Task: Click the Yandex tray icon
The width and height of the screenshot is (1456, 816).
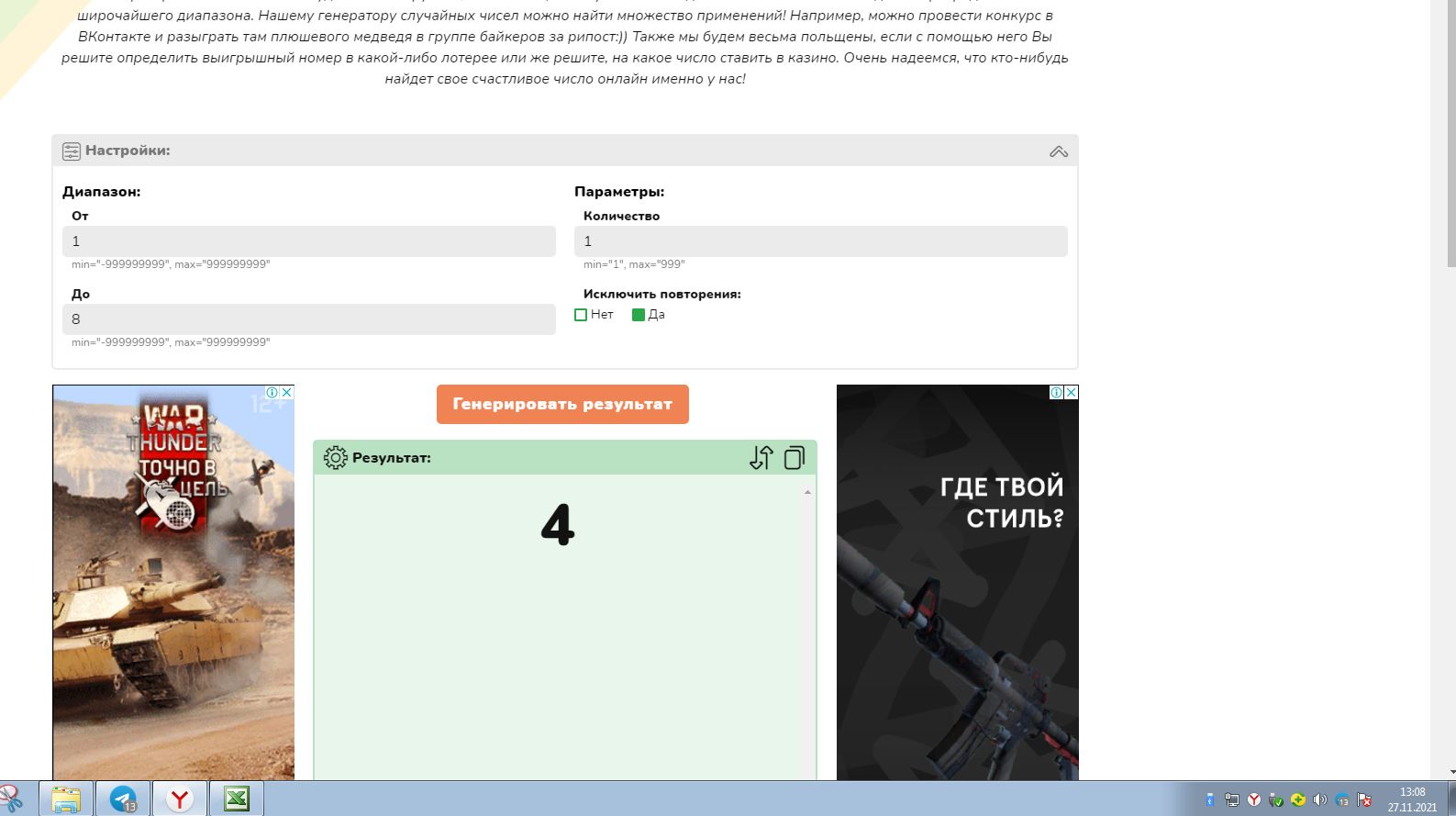Action: pyautogui.click(x=1254, y=799)
